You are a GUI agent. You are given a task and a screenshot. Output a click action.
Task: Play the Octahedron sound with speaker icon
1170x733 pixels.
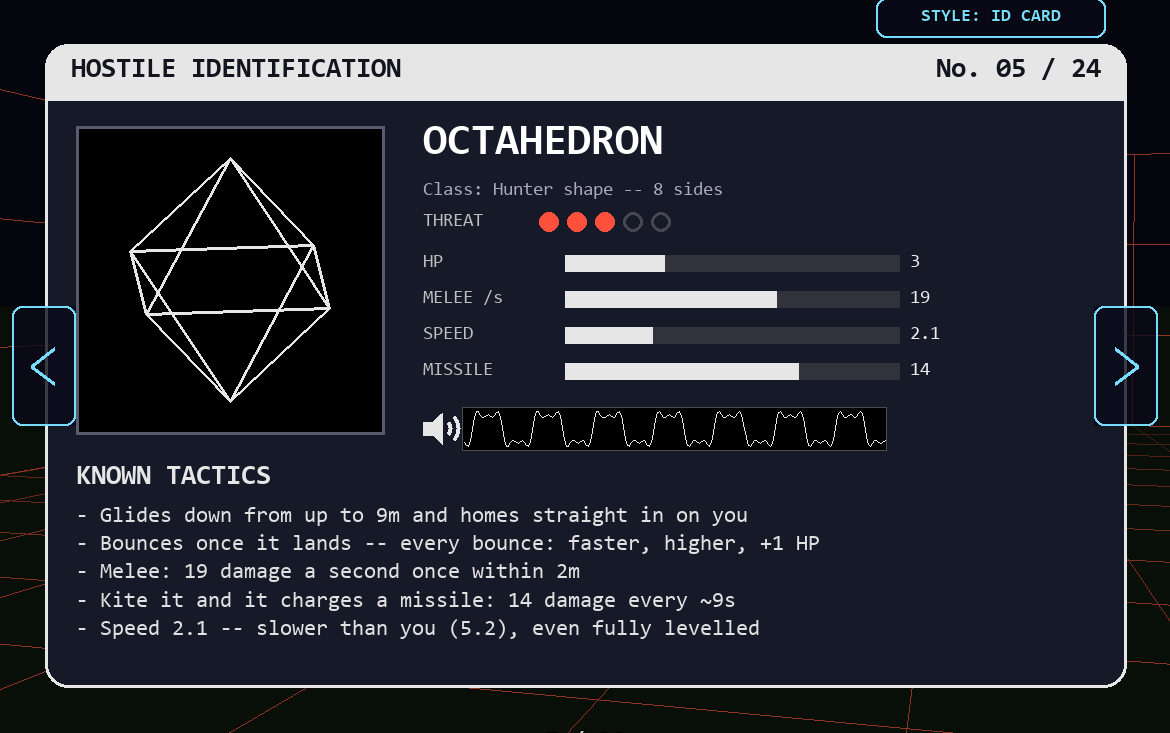click(x=441, y=429)
